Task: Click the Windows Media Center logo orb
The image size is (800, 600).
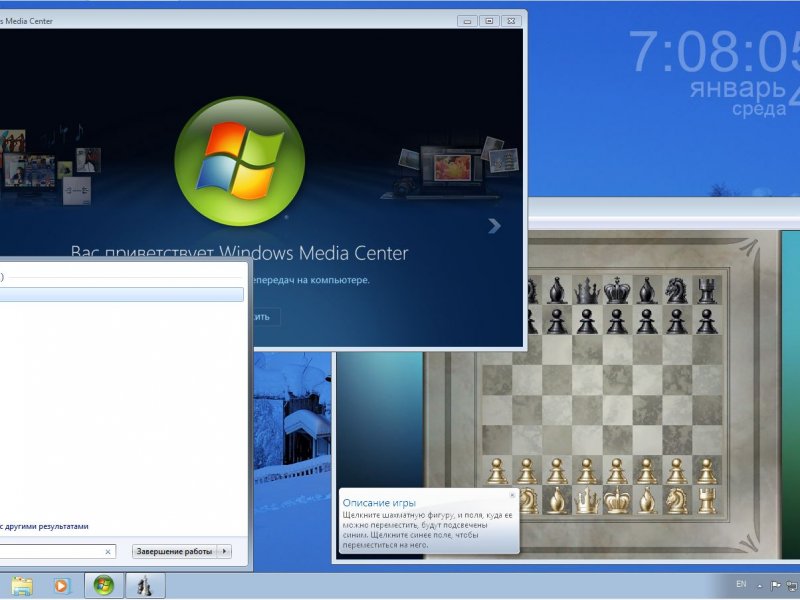Action: [x=240, y=161]
